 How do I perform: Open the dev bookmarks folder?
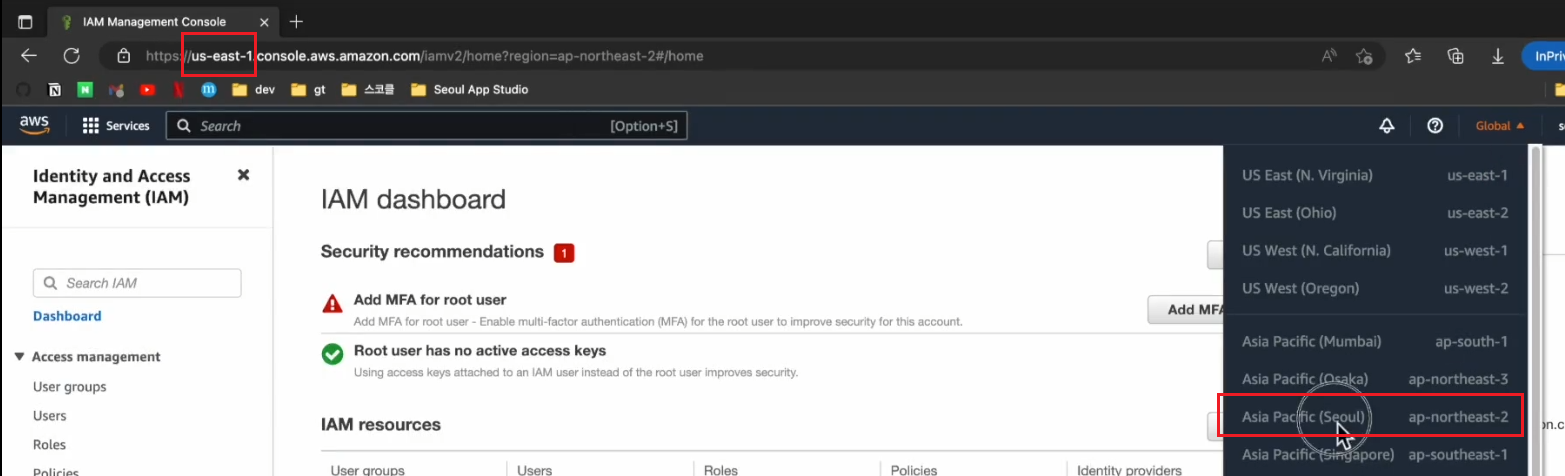[253, 90]
